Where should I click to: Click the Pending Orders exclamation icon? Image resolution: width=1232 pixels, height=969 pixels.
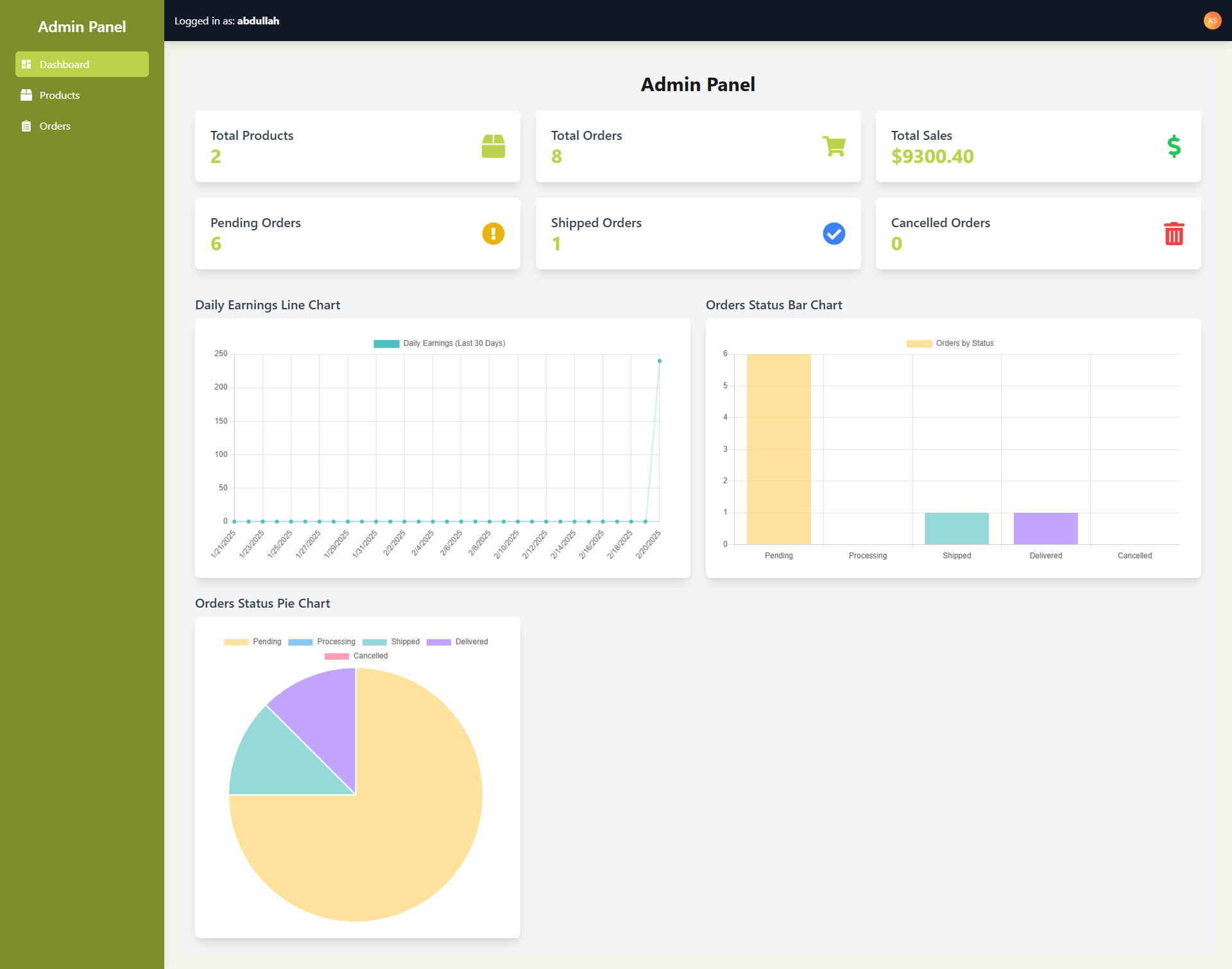click(x=493, y=234)
